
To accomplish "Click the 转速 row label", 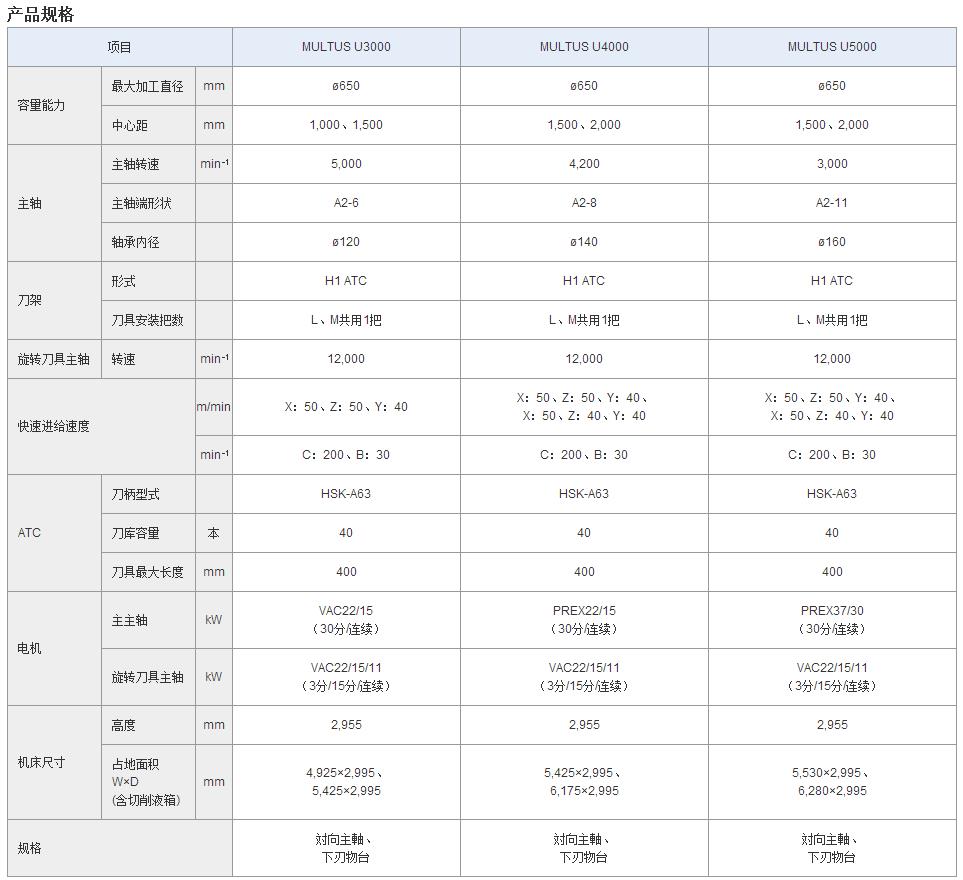I will click(x=123, y=359).
